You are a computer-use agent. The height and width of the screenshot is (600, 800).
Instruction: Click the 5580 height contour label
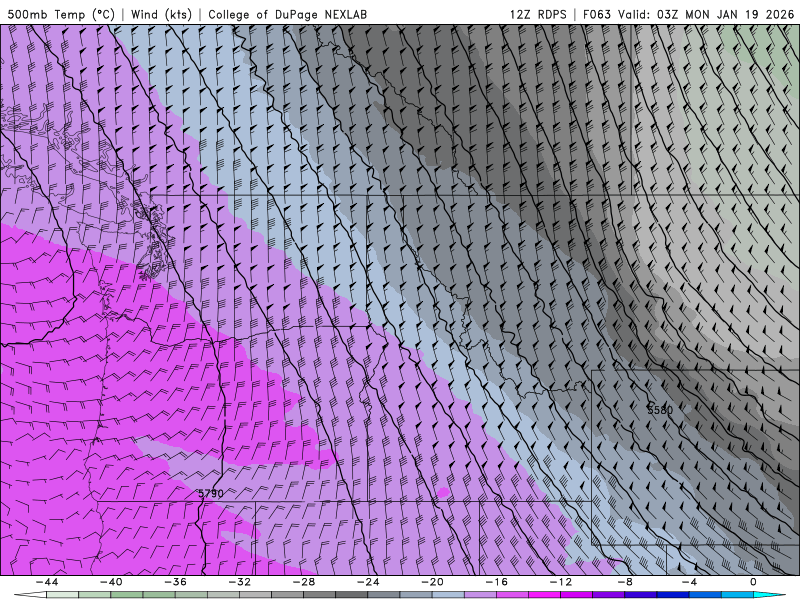coord(660,410)
